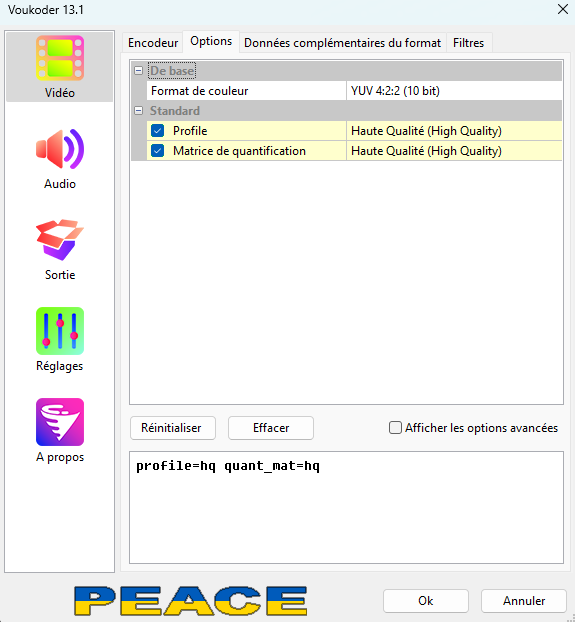
Task: Click the Réinitialiser button
Action: pyautogui.click(x=173, y=428)
